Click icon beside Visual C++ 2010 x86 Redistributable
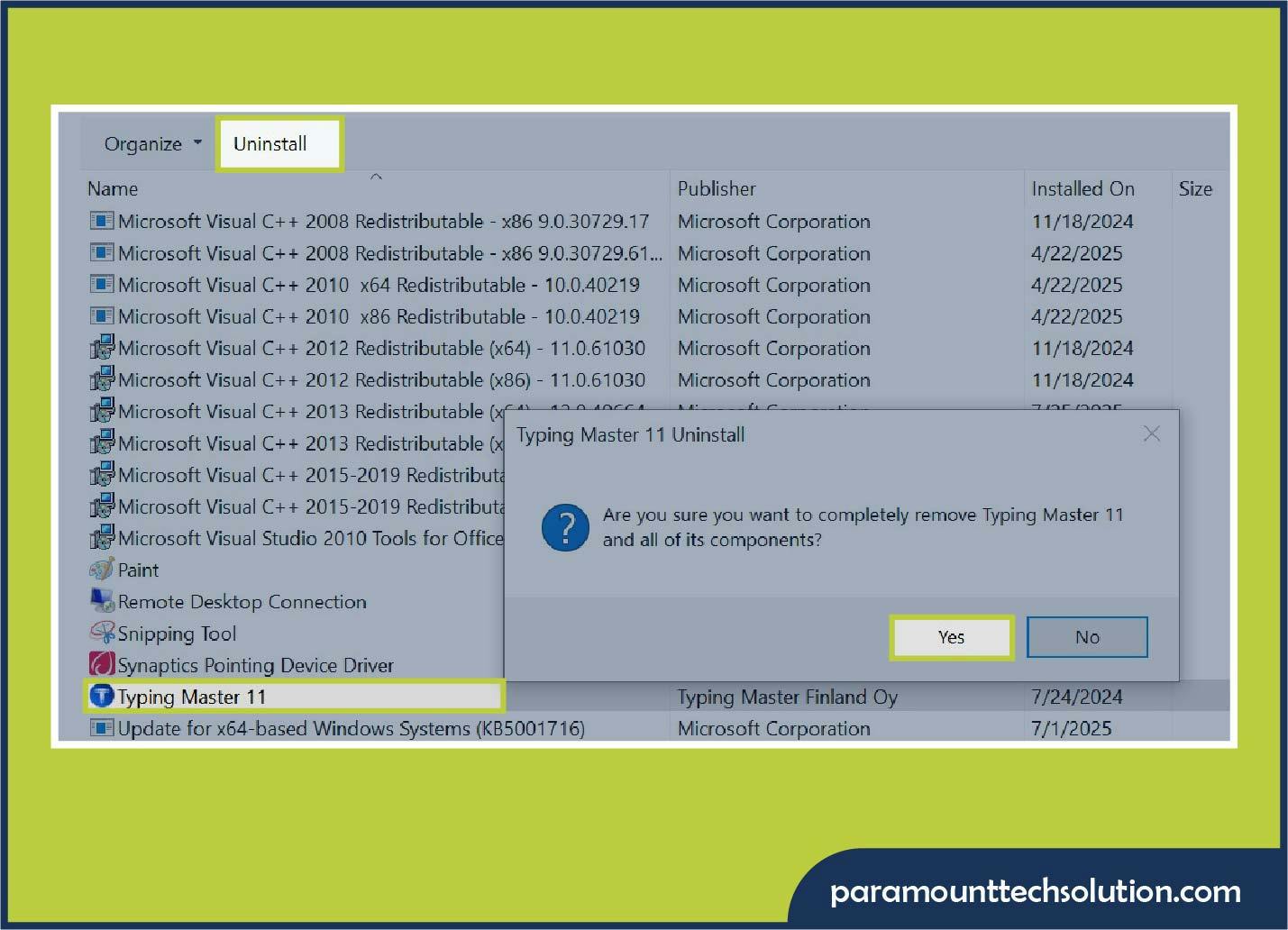 (102, 316)
